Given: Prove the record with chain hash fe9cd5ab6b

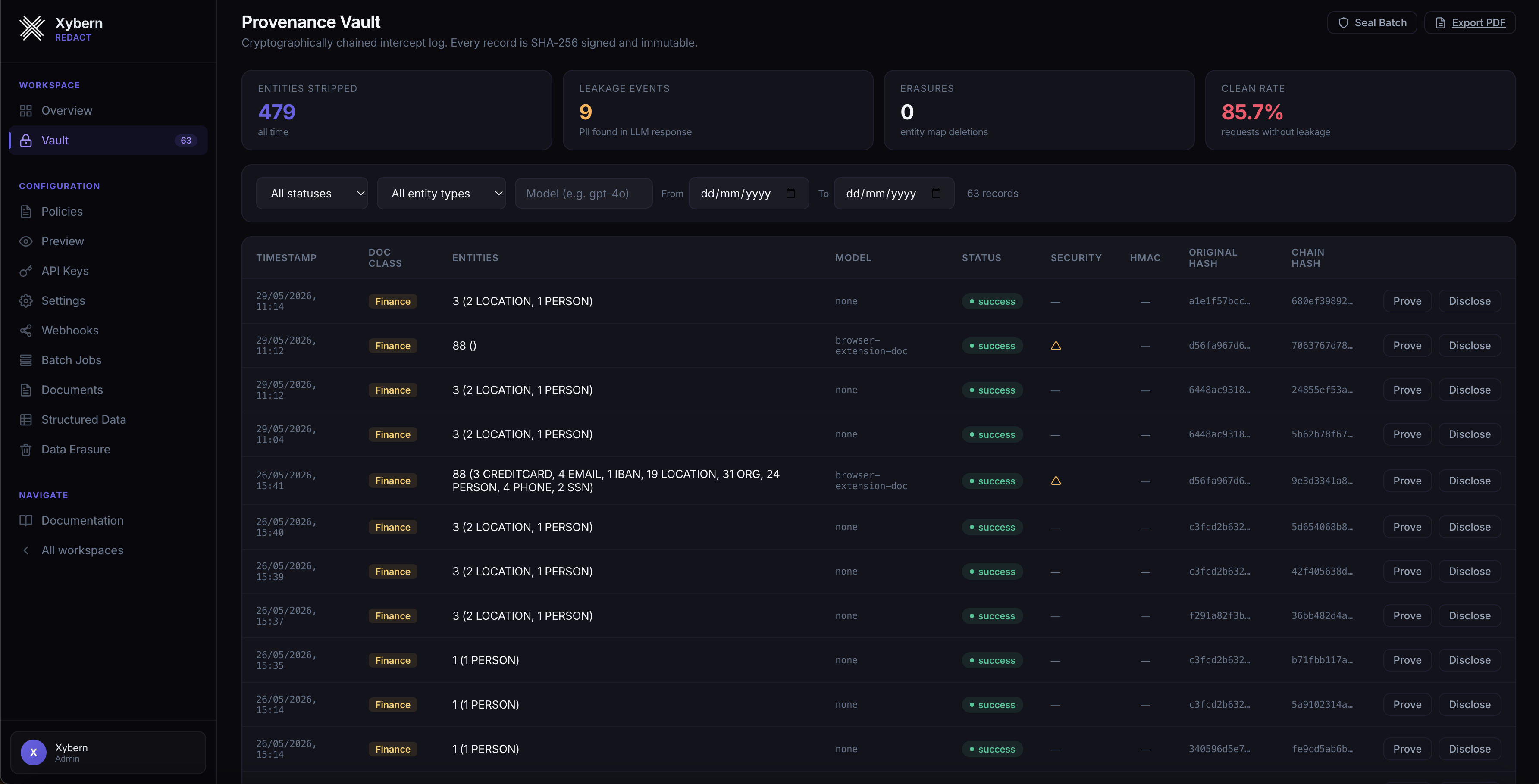Looking at the screenshot, I should click(1407, 749).
